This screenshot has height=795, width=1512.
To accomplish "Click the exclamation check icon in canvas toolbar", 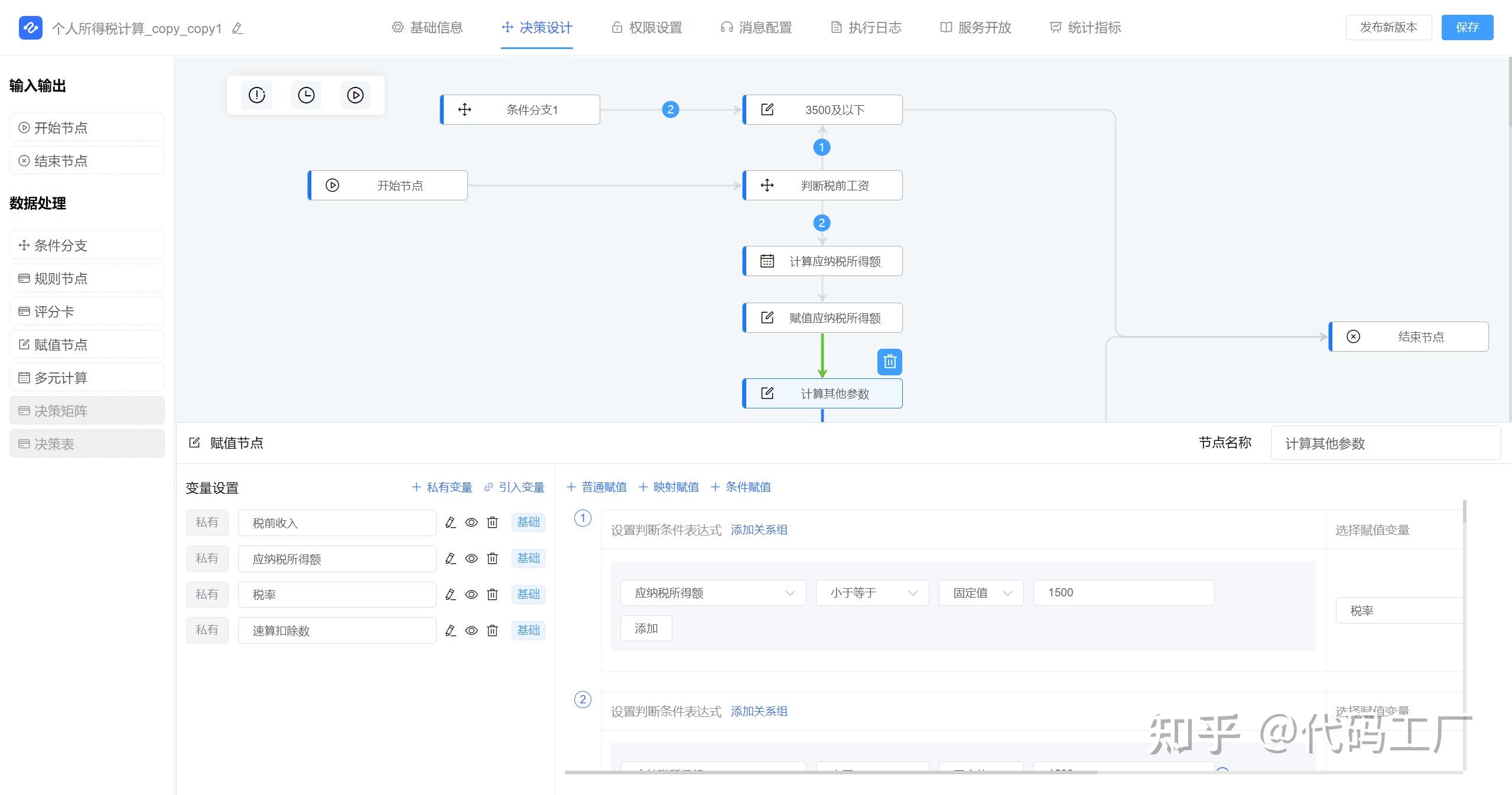I will [x=257, y=95].
